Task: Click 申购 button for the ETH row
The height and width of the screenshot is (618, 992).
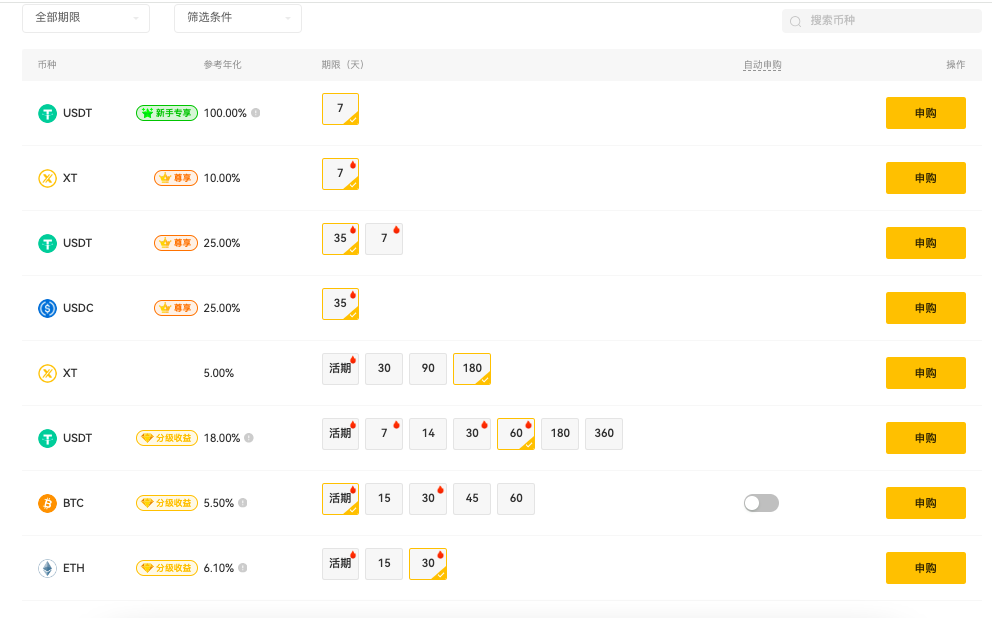Action: click(925, 568)
